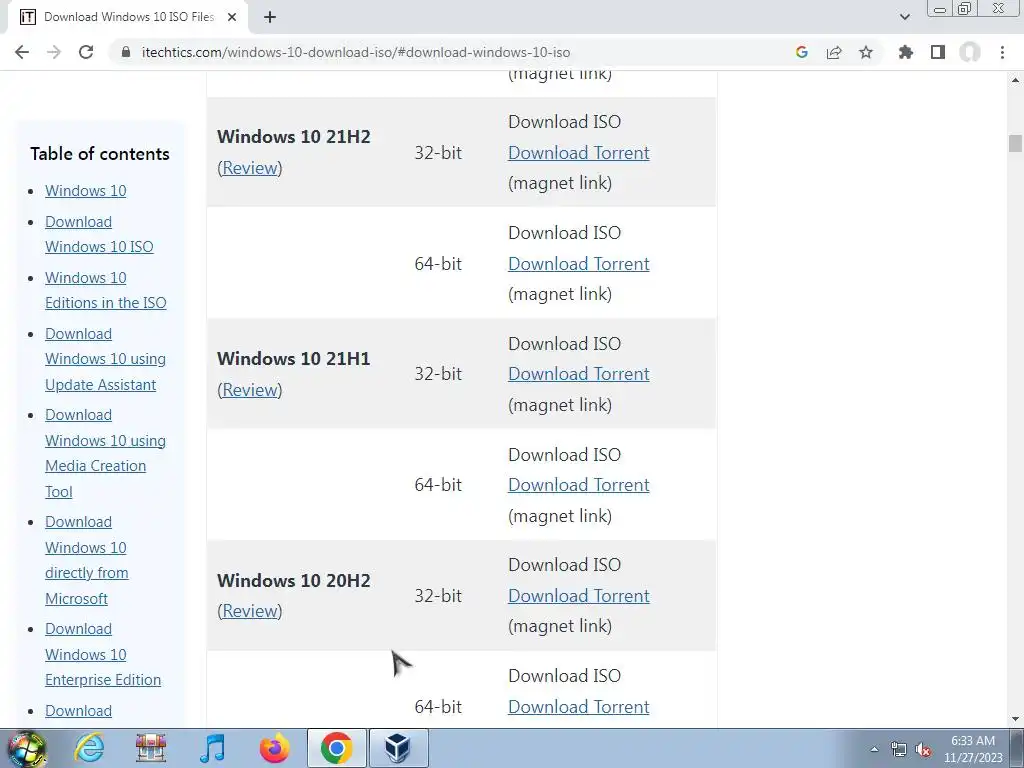The image size is (1024, 768).
Task: Close the Download Windows 10 ISO tab
Action: [x=232, y=18]
